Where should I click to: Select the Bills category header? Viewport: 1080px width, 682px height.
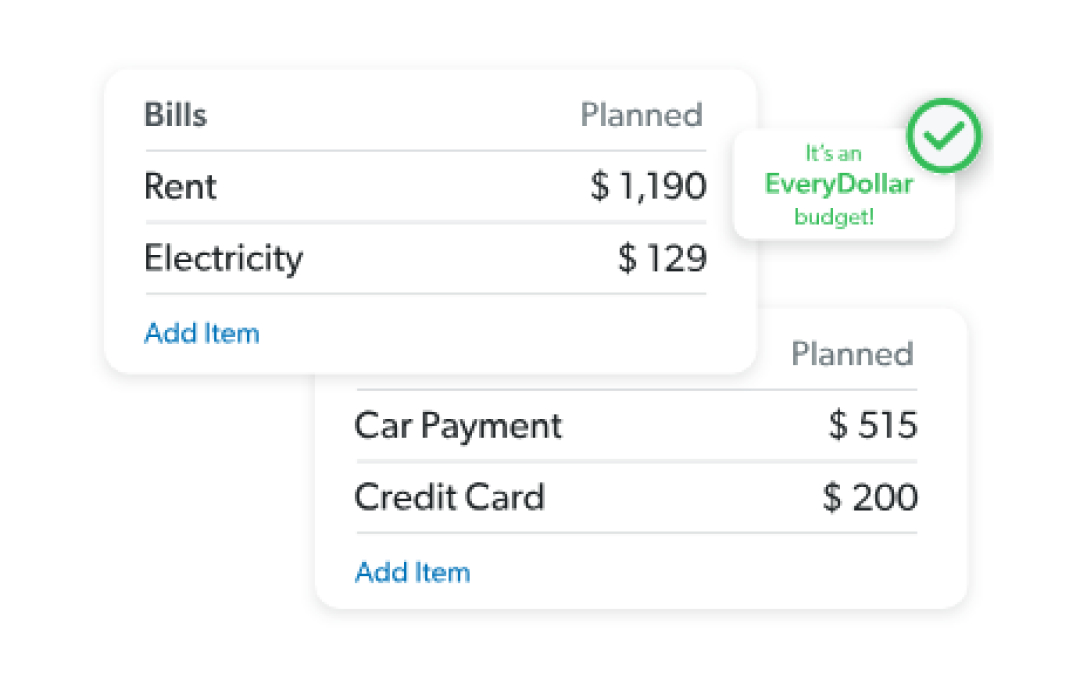point(176,114)
